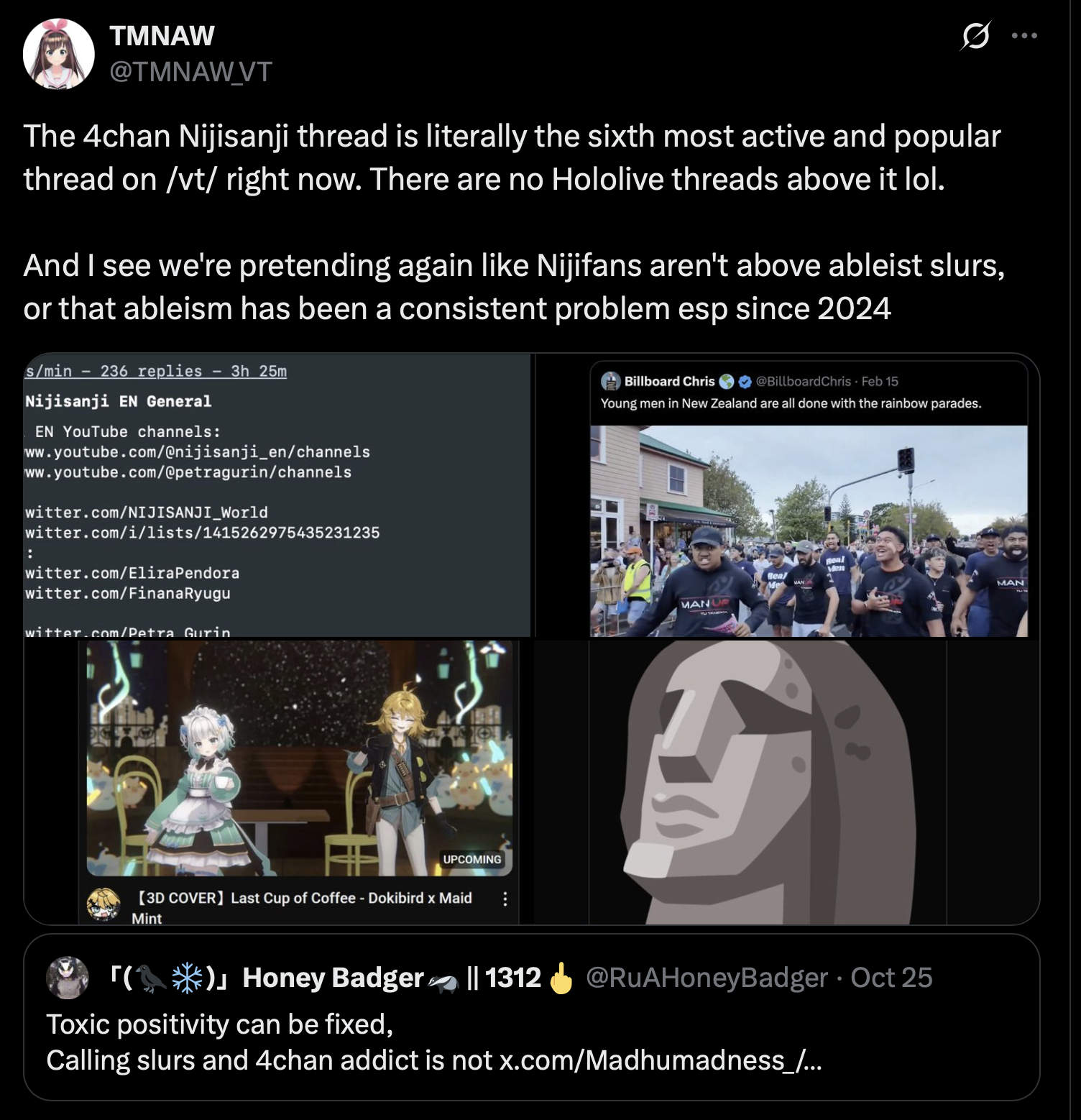The width and height of the screenshot is (1081, 1120).
Task: Click TMNAW display name
Action: pyautogui.click(x=162, y=36)
